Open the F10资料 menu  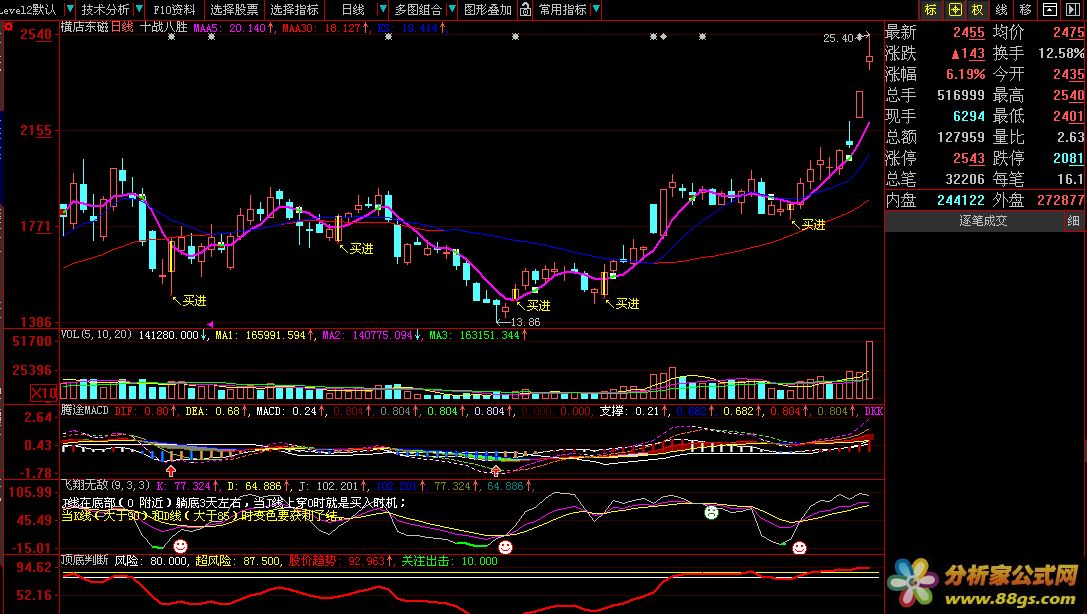174,10
